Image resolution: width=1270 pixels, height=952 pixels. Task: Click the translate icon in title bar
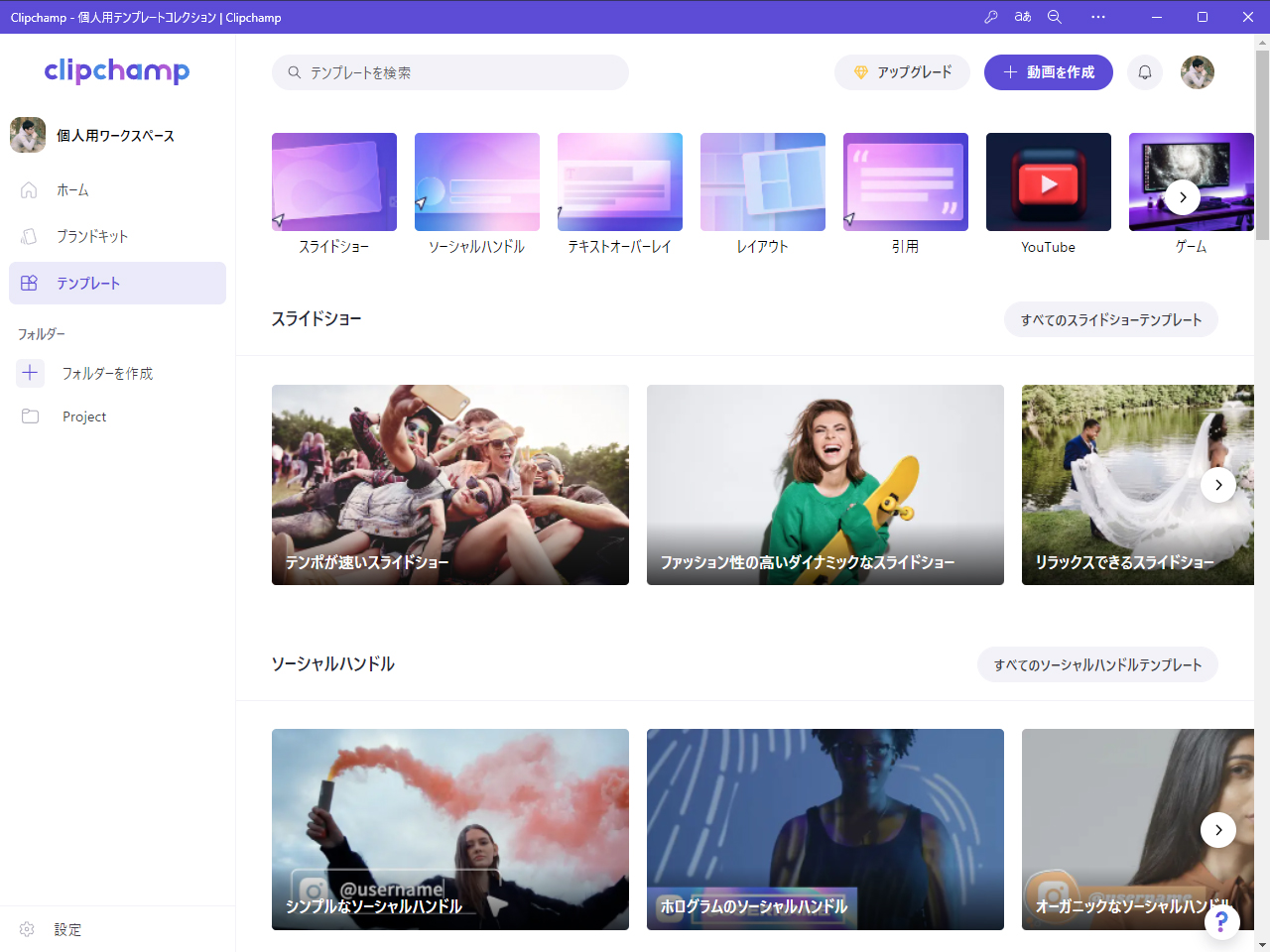pyautogui.click(x=1023, y=17)
